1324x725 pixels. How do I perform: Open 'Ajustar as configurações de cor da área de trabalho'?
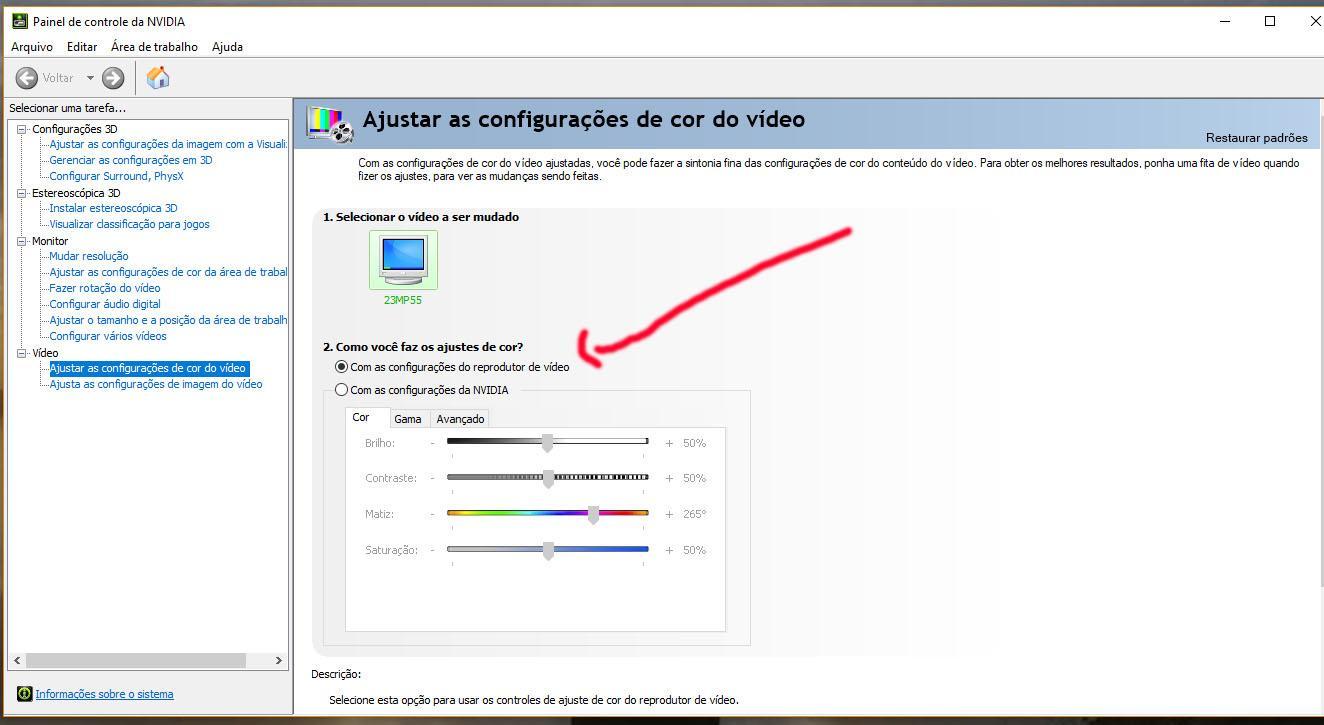[168, 272]
